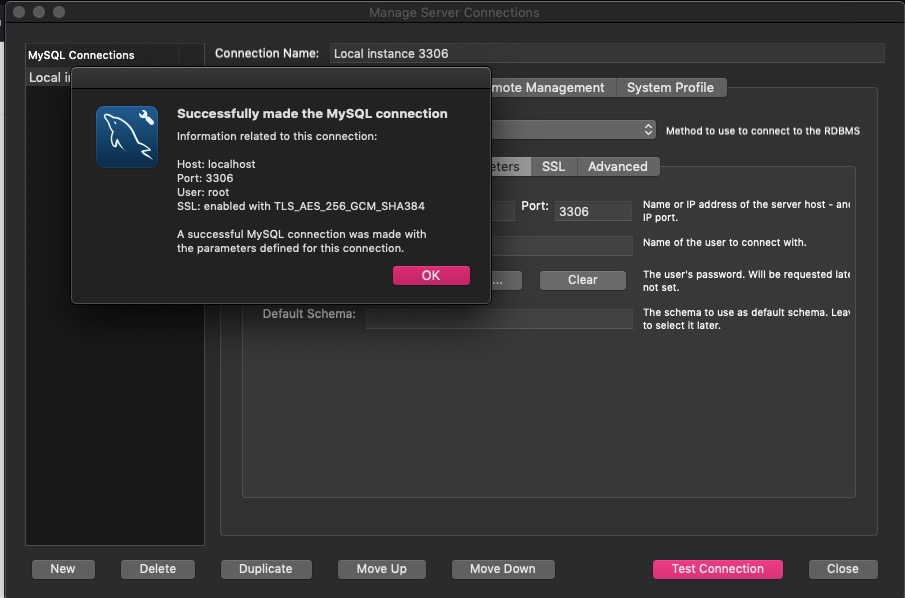Click the 'User: root' line
Screen dimensions: 905x598
(203, 192)
